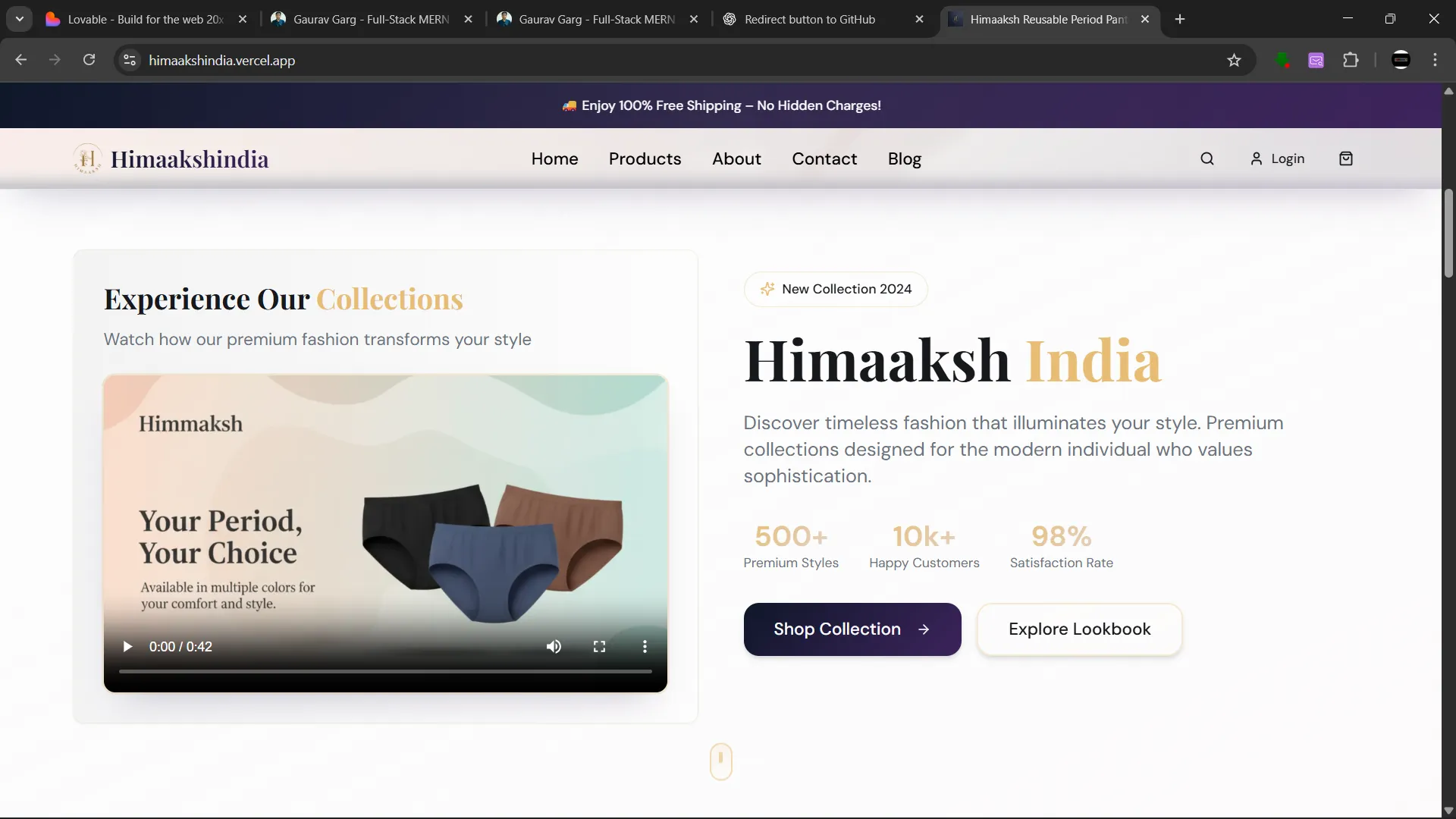Viewport: 1456px width, 819px height.
Task: Open the shopping bag cart icon
Action: (1346, 158)
